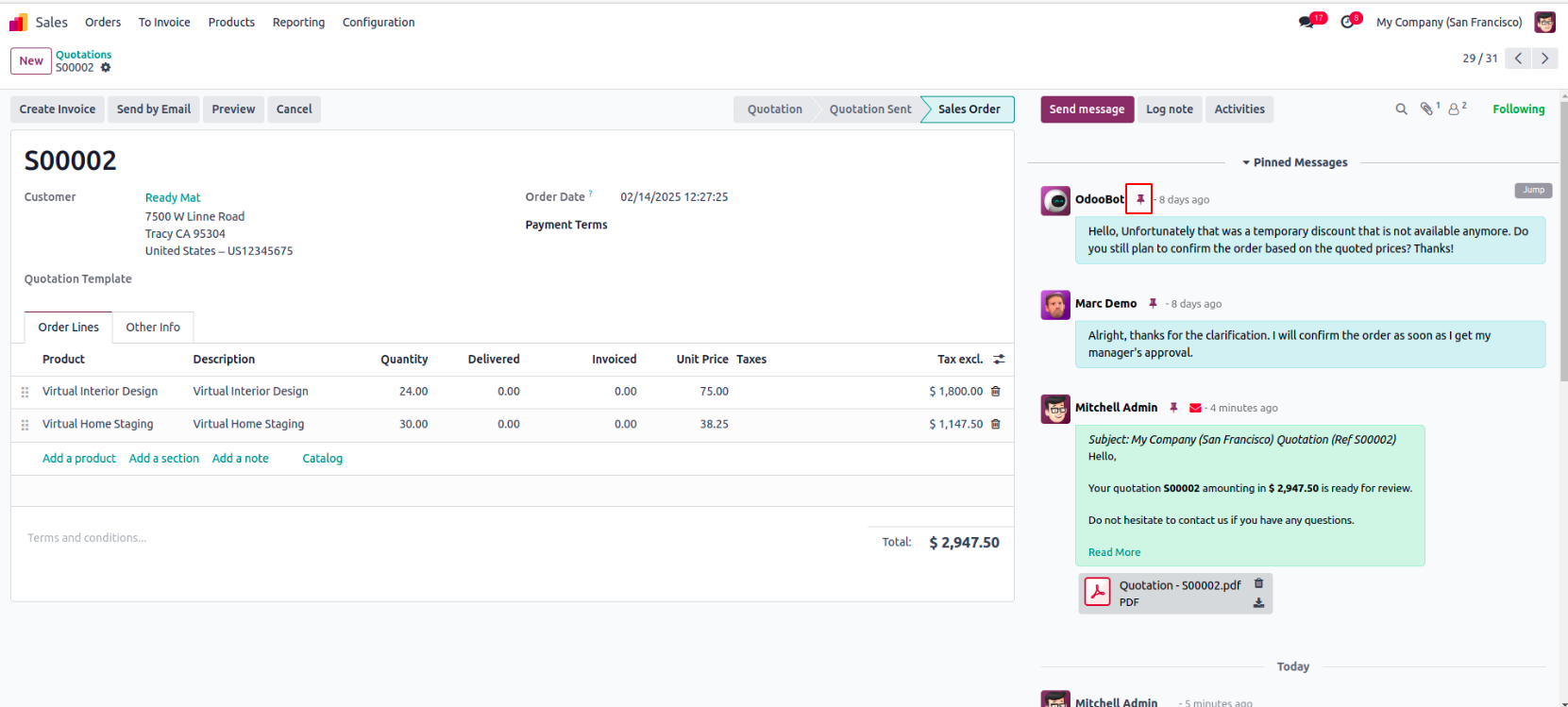The image size is (1568, 707).
Task: Delete the Virtual Home Staging order line
Action: click(995, 424)
